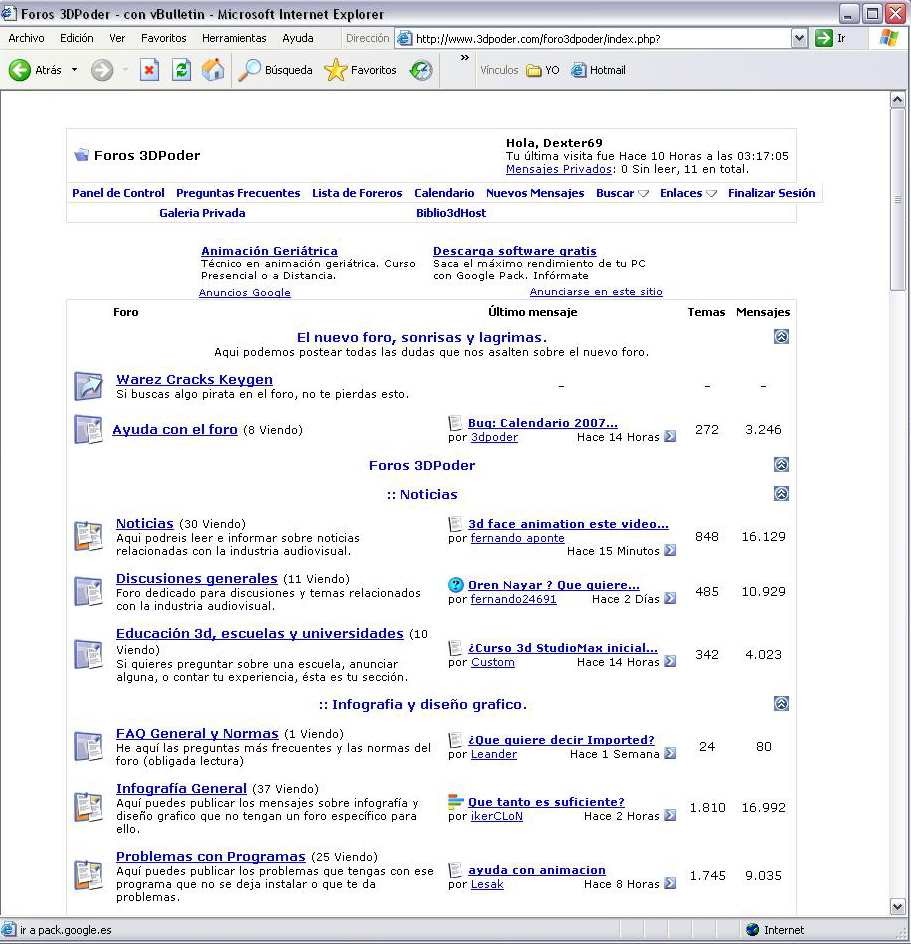This screenshot has width=911, height=944.
Task: Open the Archivo menu
Action: coord(26,38)
